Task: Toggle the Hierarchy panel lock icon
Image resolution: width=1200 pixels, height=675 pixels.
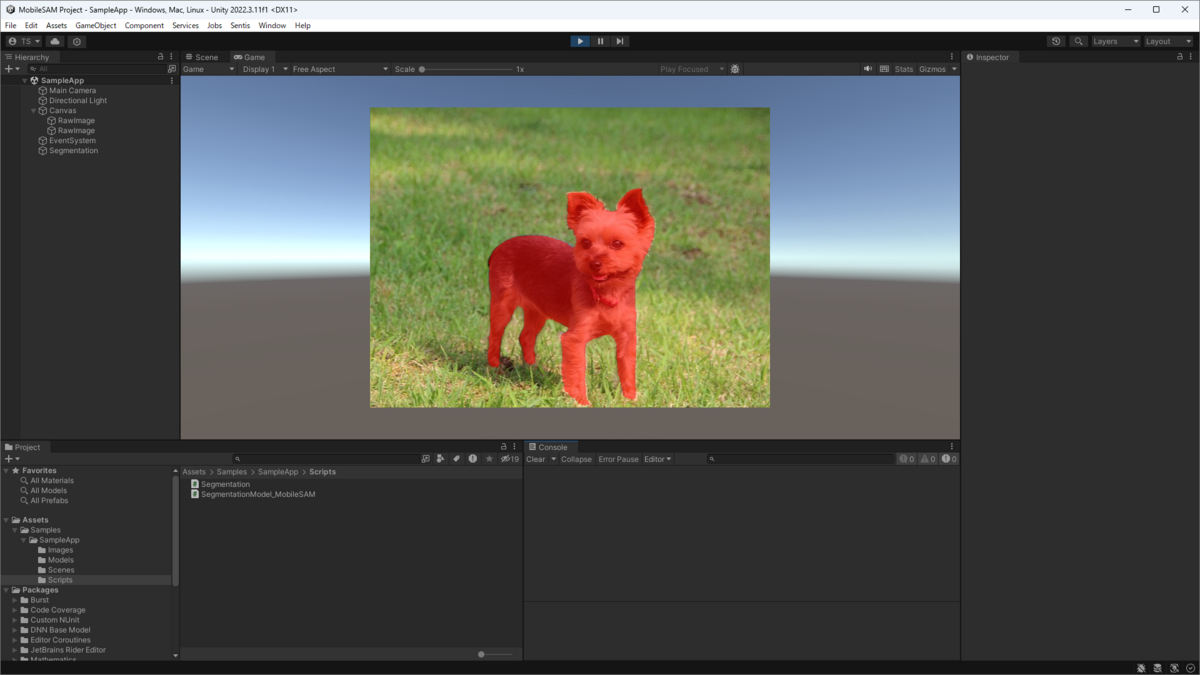Action: [161, 57]
